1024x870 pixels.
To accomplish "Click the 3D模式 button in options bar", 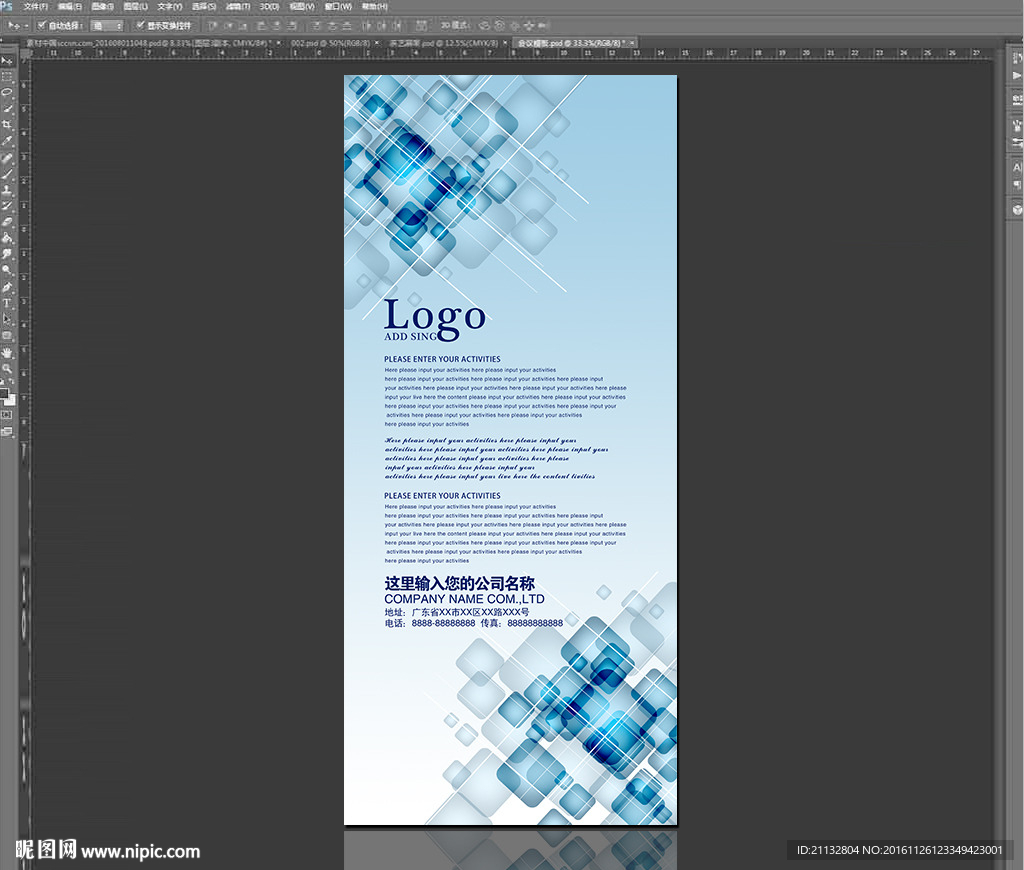I will coord(456,25).
